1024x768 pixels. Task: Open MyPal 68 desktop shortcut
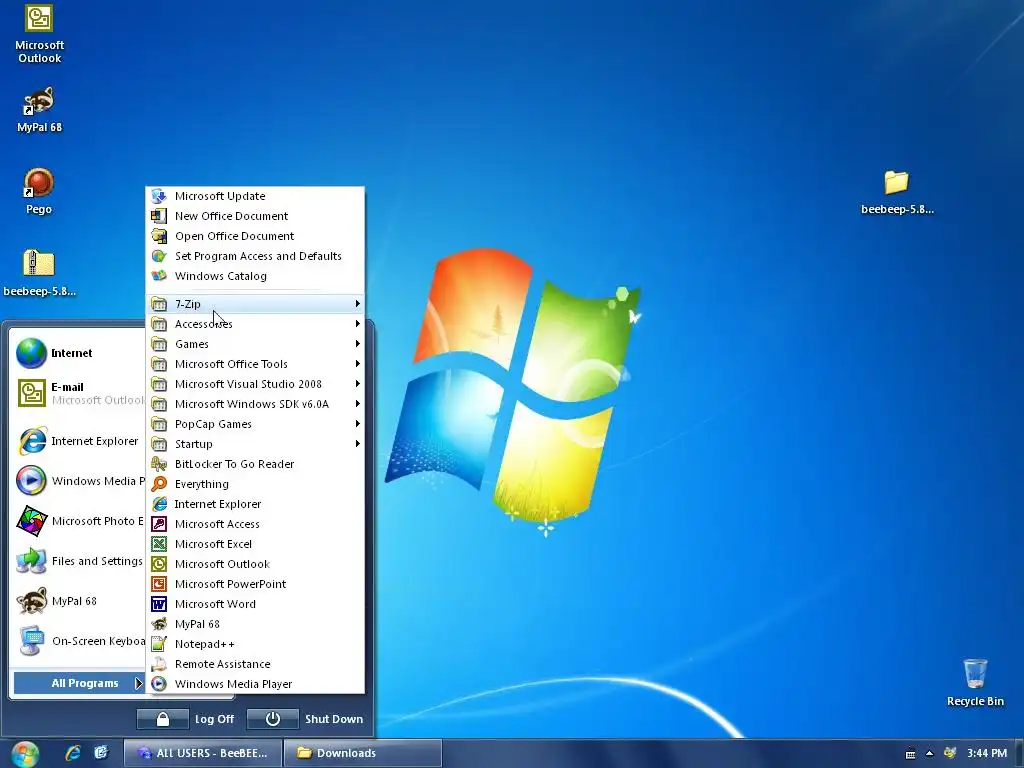tap(39, 109)
